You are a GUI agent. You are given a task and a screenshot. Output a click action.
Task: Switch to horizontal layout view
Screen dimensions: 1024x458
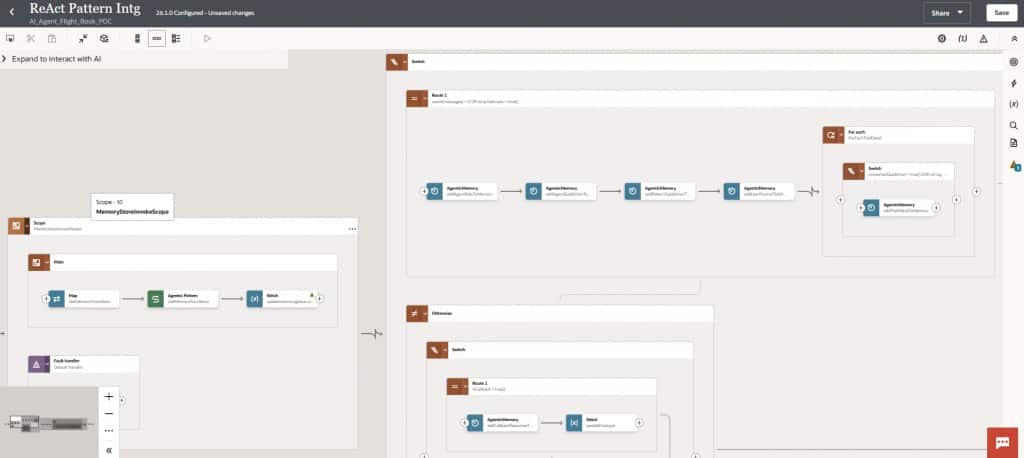157,39
